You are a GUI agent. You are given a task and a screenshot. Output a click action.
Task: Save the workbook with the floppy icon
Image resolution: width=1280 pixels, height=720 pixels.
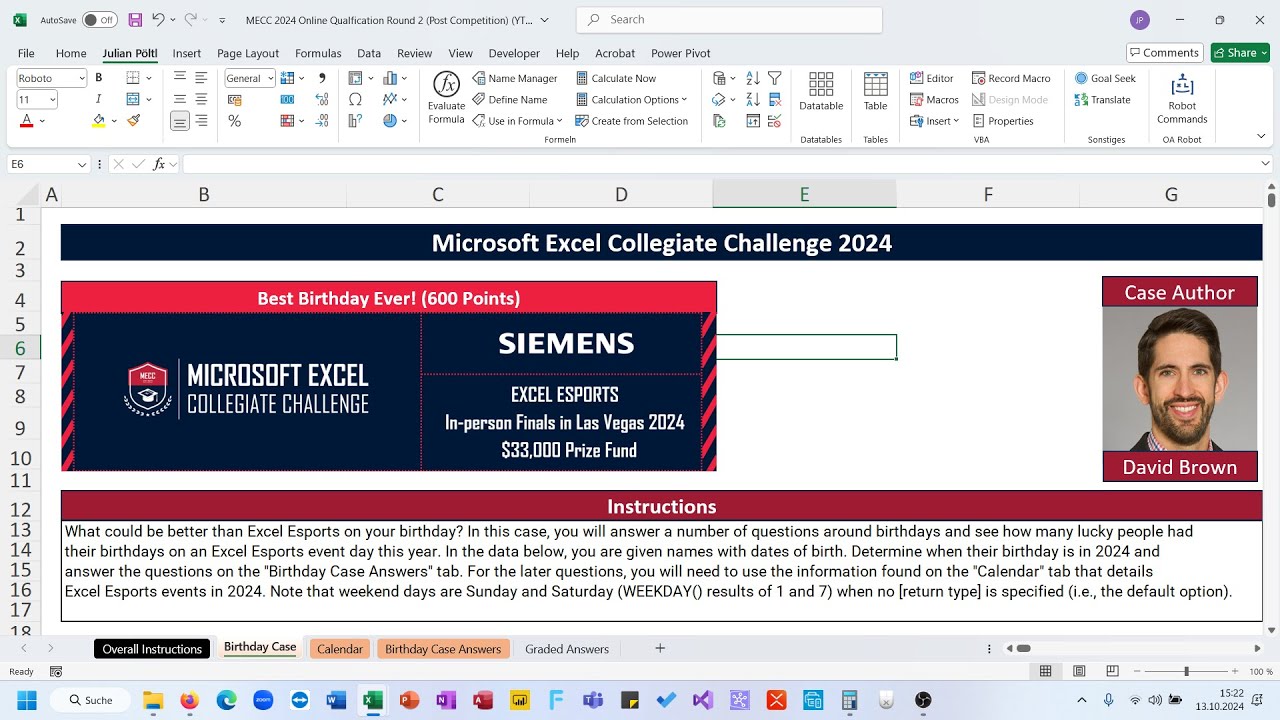[135, 20]
